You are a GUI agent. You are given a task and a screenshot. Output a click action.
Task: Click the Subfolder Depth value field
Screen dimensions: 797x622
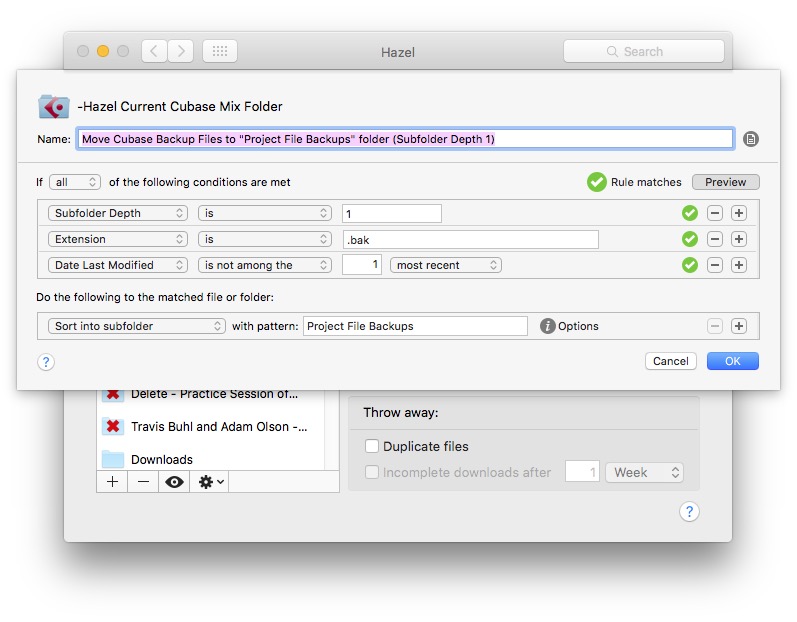click(392, 213)
